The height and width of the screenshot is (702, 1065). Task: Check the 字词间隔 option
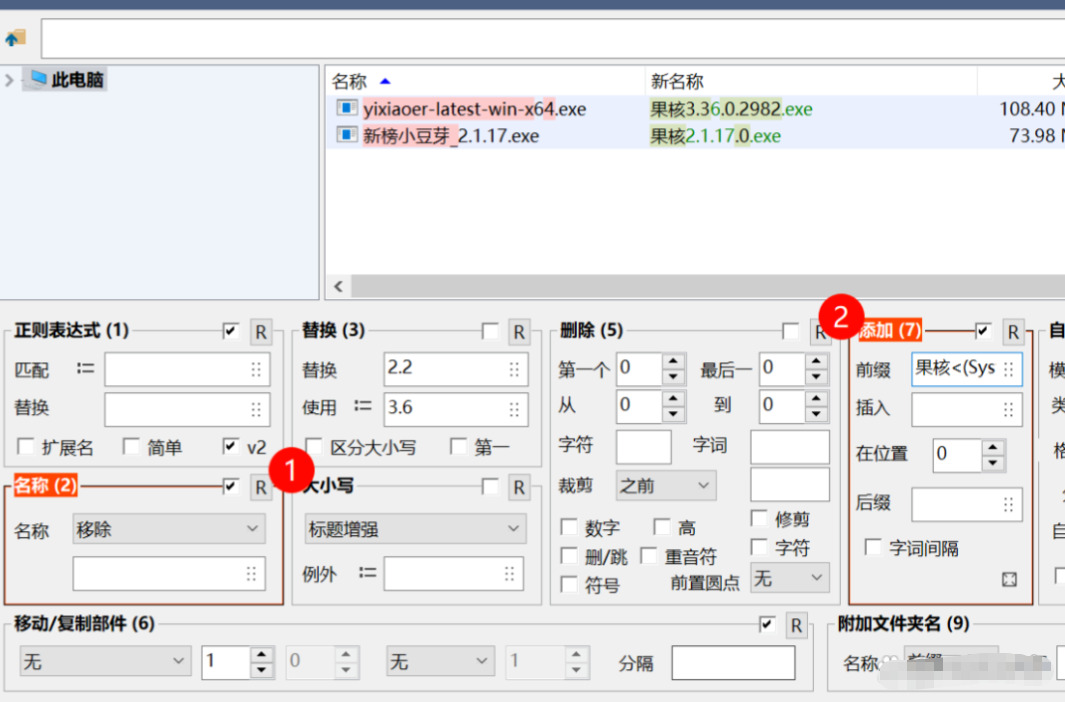tap(873, 547)
